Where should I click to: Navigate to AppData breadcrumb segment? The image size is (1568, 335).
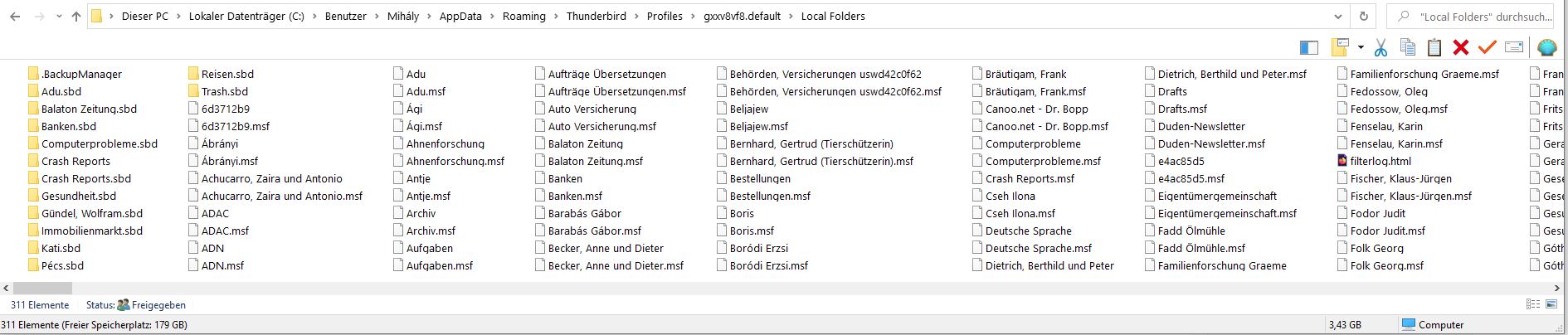click(460, 16)
